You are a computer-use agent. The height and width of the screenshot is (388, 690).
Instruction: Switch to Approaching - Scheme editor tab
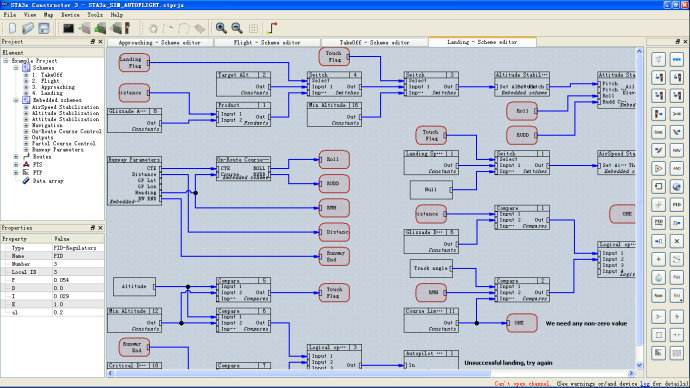[160, 42]
